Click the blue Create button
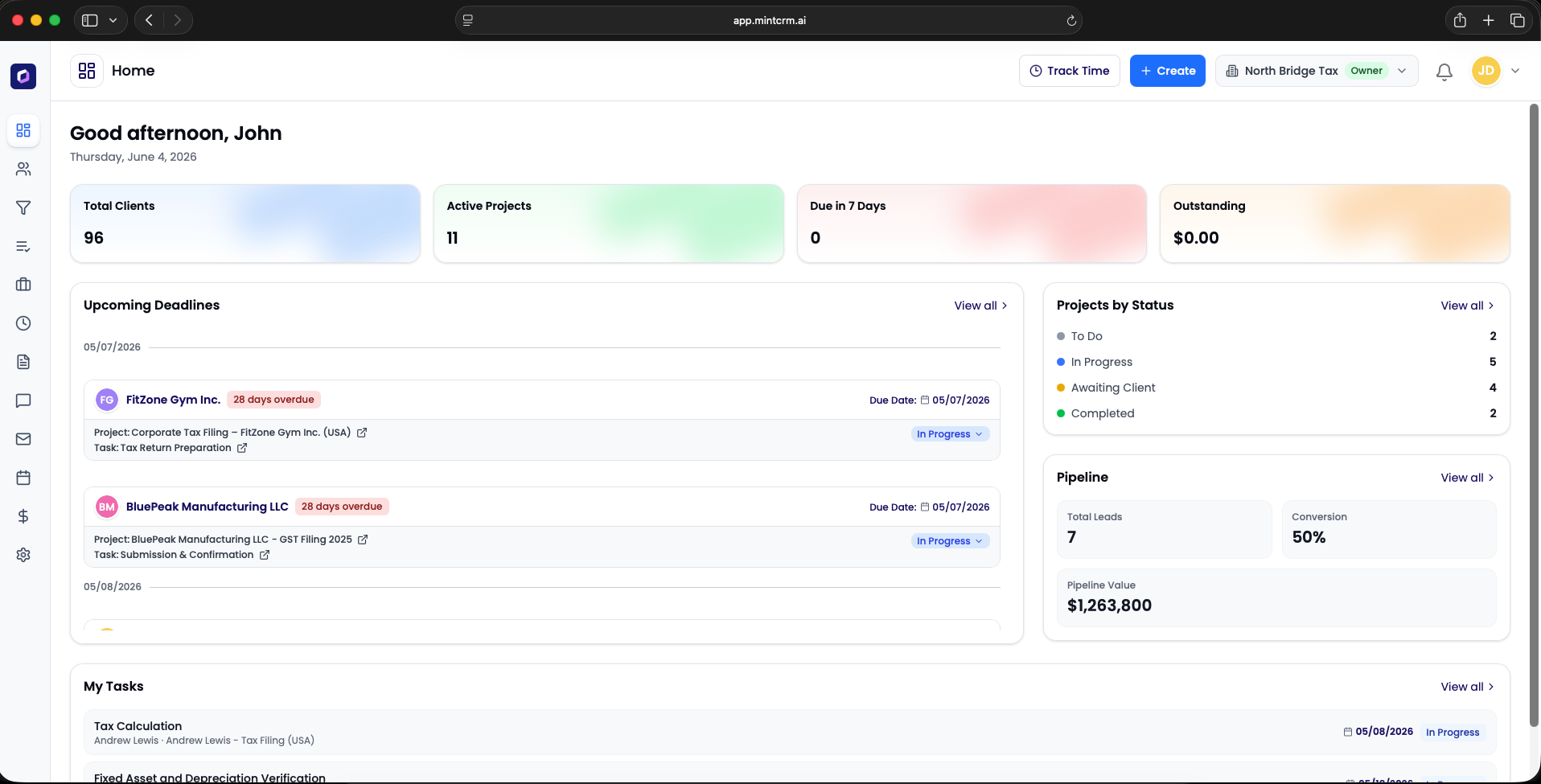This screenshot has width=1541, height=784. 1168,71
